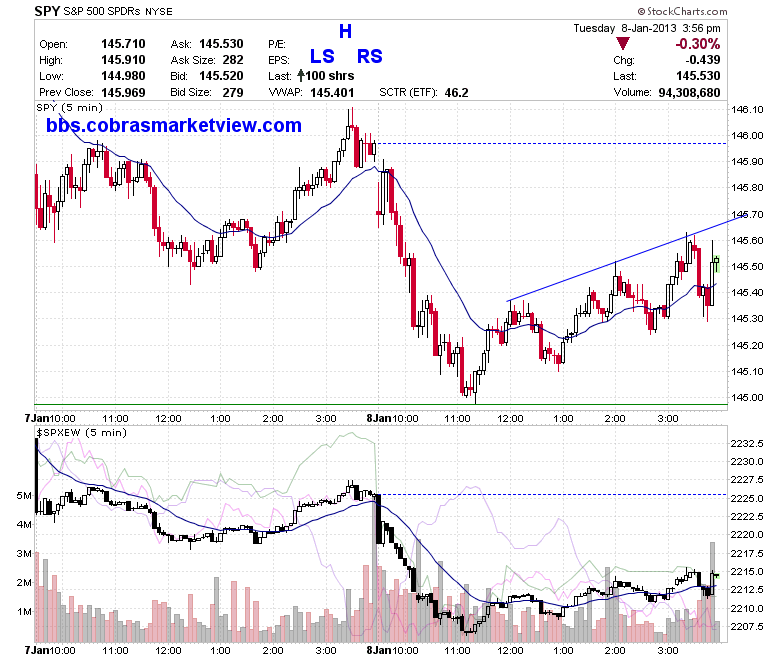The width and height of the screenshot is (780, 659).
Task: Click the blue H head annotation
Action: pyautogui.click(x=345, y=31)
